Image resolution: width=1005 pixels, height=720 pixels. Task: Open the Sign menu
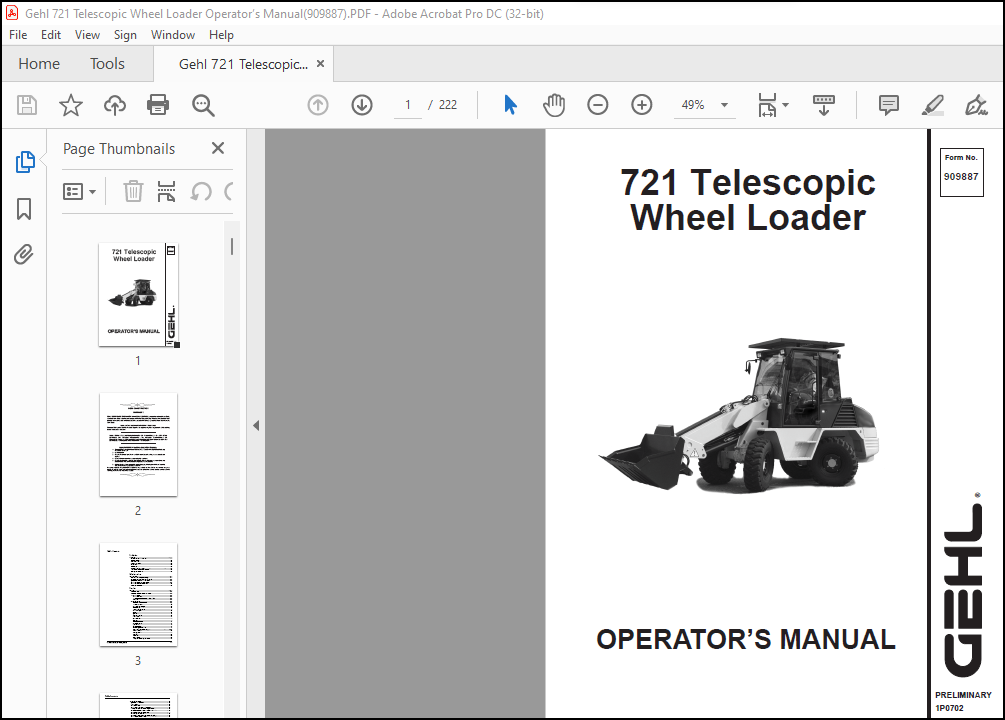pyautogui.click(x=125, y=35)
